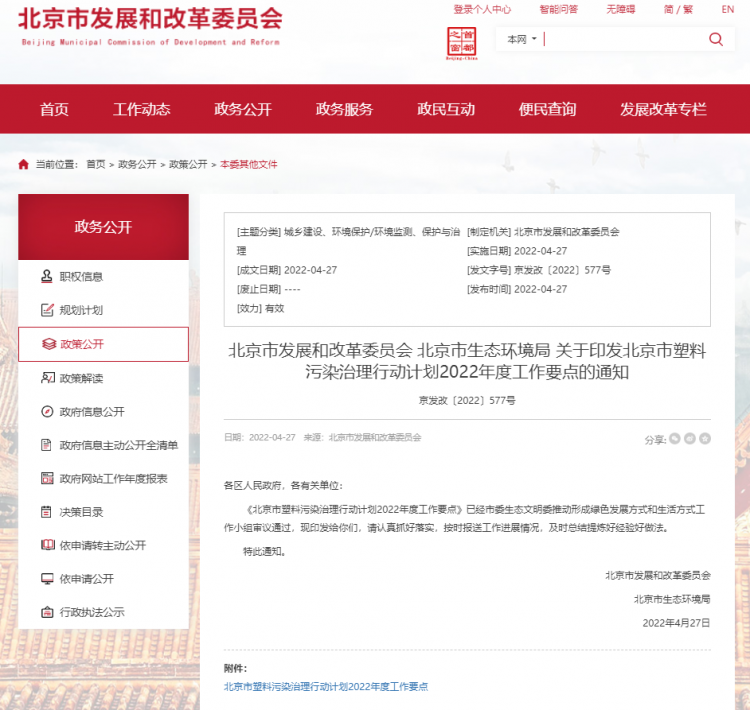Click 政策公开 in breadcrumb trail
The width and height of the screenshot is (750, 710).
tap(188, 165)
